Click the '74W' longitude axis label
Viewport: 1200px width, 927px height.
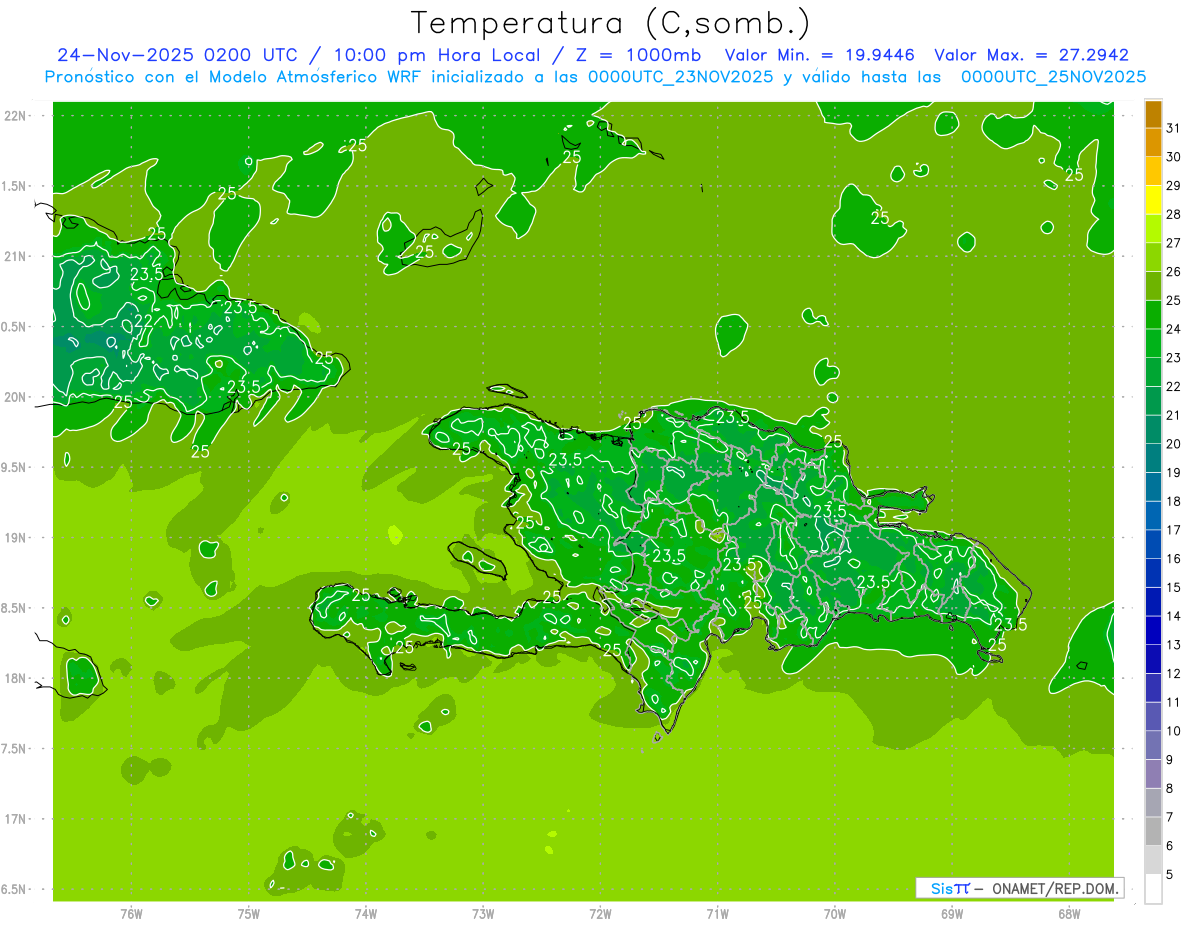click(x=366, y=914)
